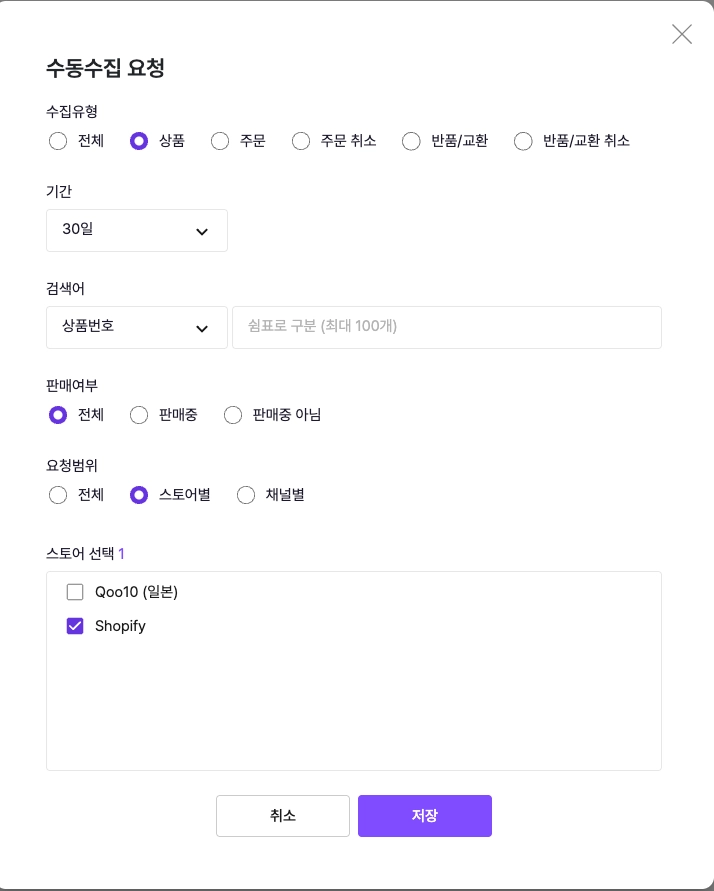Screen dimensions: 714x891
Task: Focus the comma-separated search keyword field
Action: pyautogui.click(x=446, y=327)
